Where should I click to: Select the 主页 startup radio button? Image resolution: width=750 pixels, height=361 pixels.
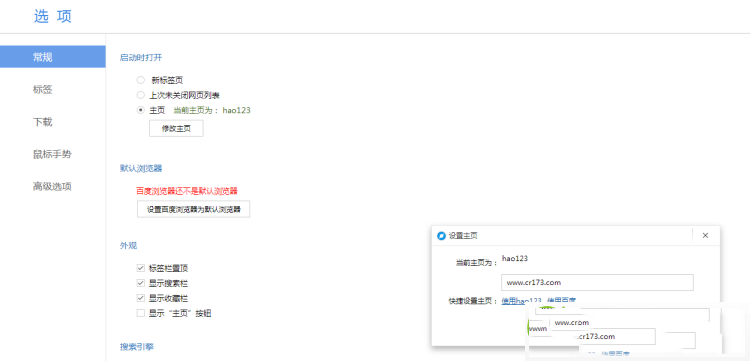(141, 110)
